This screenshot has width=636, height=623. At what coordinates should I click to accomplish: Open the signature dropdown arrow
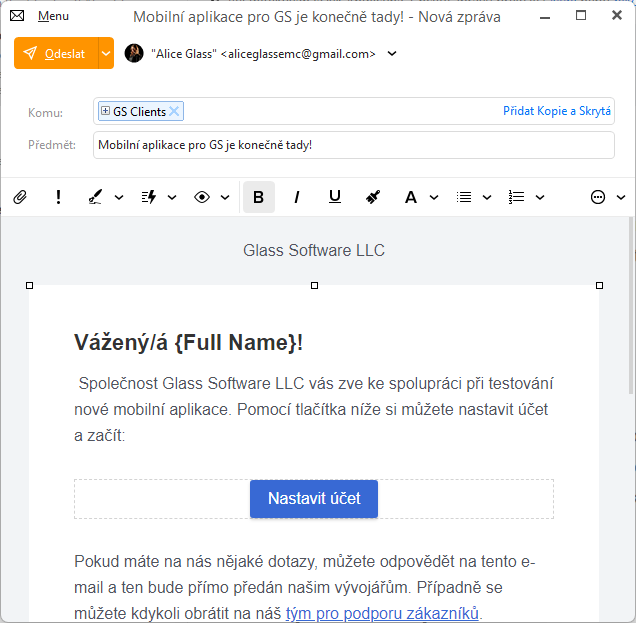tap(119, 198)
